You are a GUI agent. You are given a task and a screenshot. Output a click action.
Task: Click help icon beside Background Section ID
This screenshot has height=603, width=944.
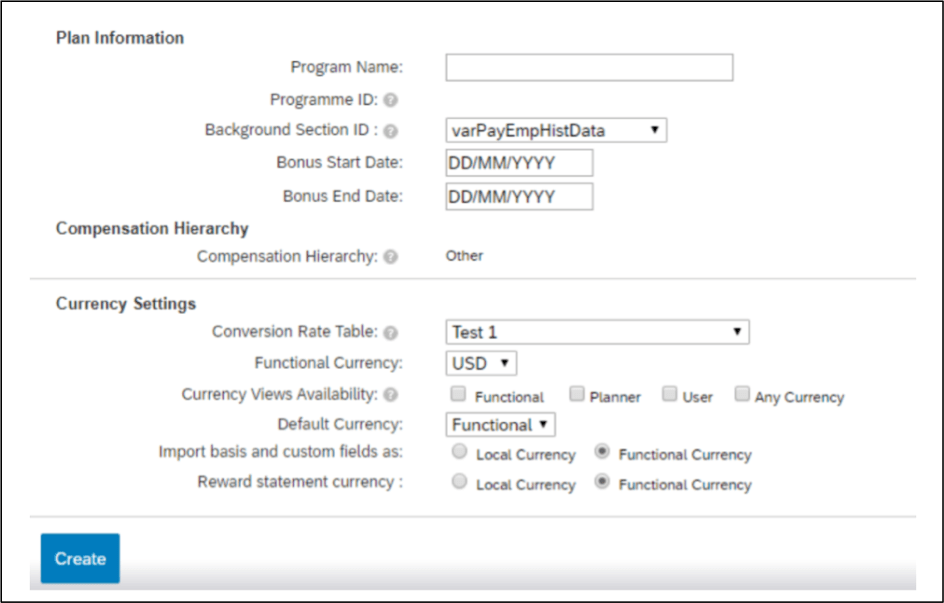click(391, 131)
